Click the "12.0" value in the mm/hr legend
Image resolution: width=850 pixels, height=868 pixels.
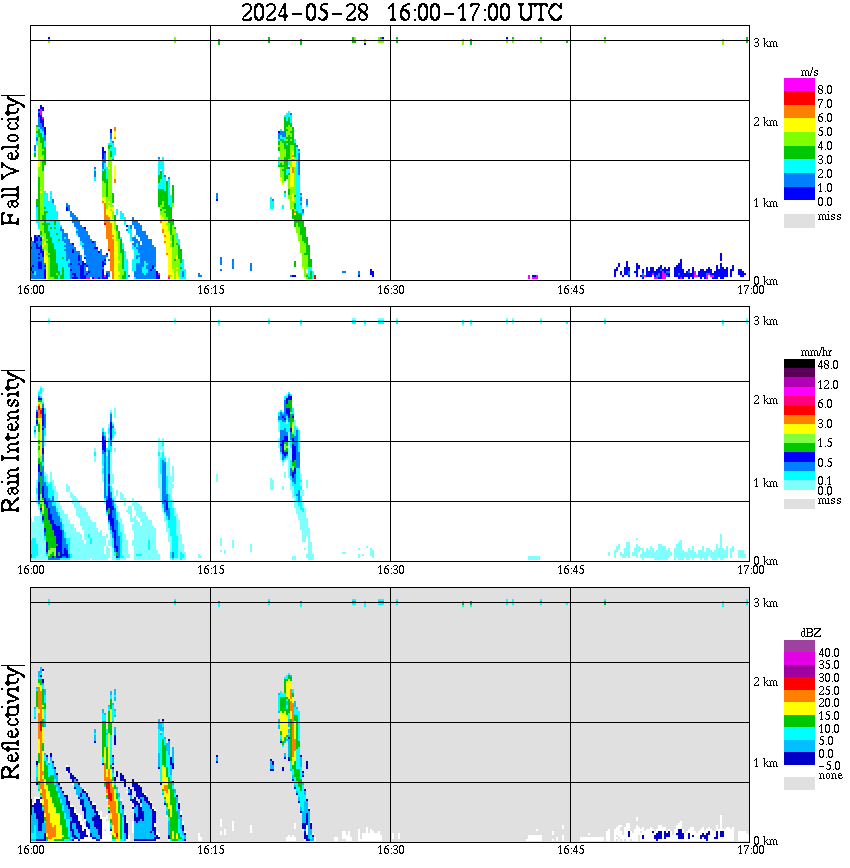(x=827, y=385)
